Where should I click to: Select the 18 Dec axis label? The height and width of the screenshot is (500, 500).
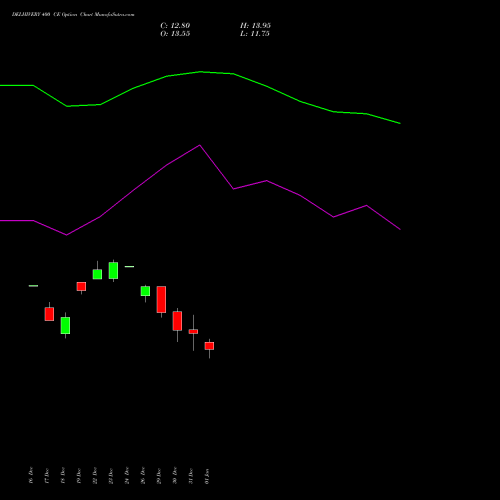coord(63,475)
